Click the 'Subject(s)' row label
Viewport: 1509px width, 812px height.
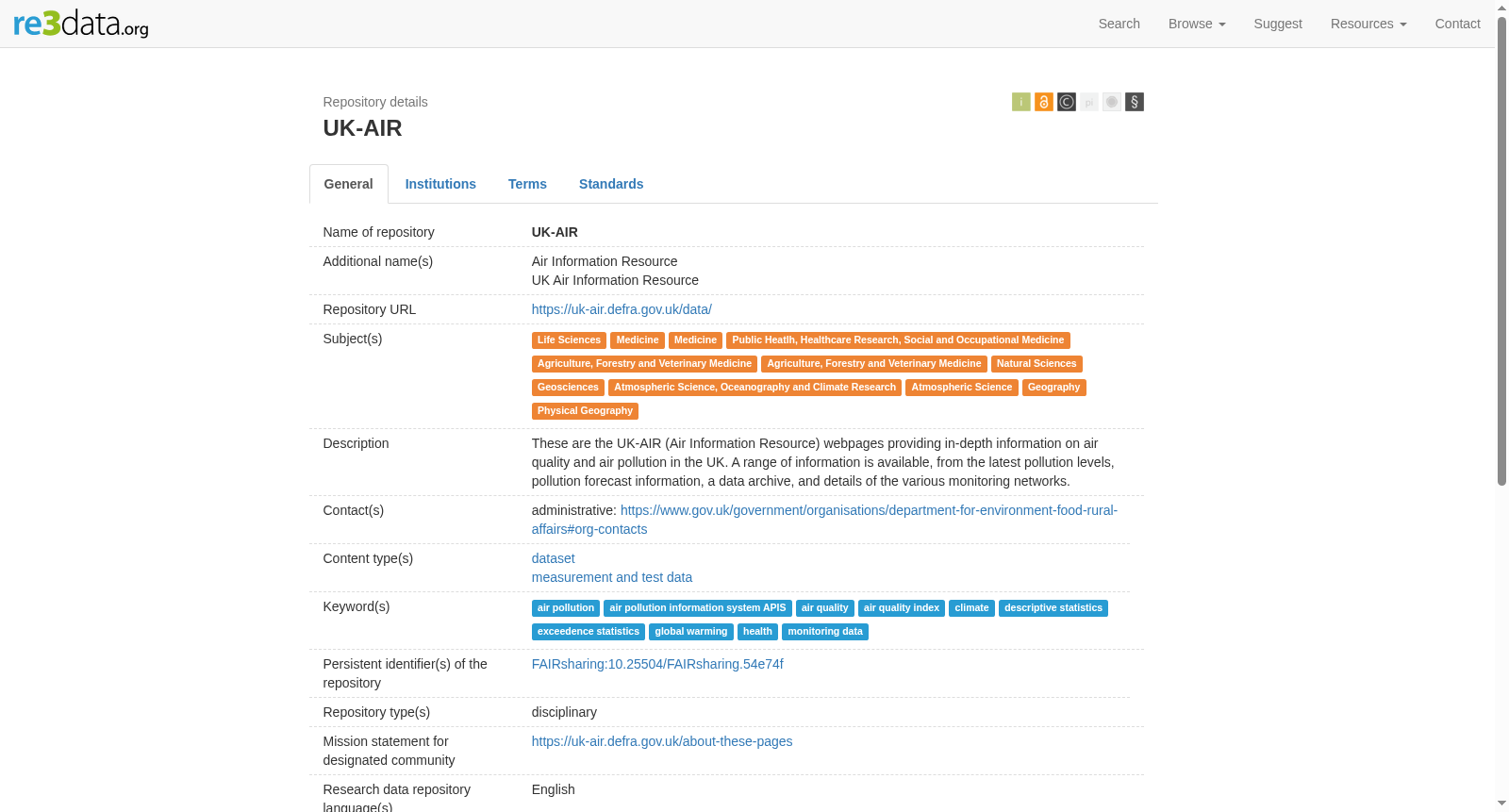tap(353, 339)
